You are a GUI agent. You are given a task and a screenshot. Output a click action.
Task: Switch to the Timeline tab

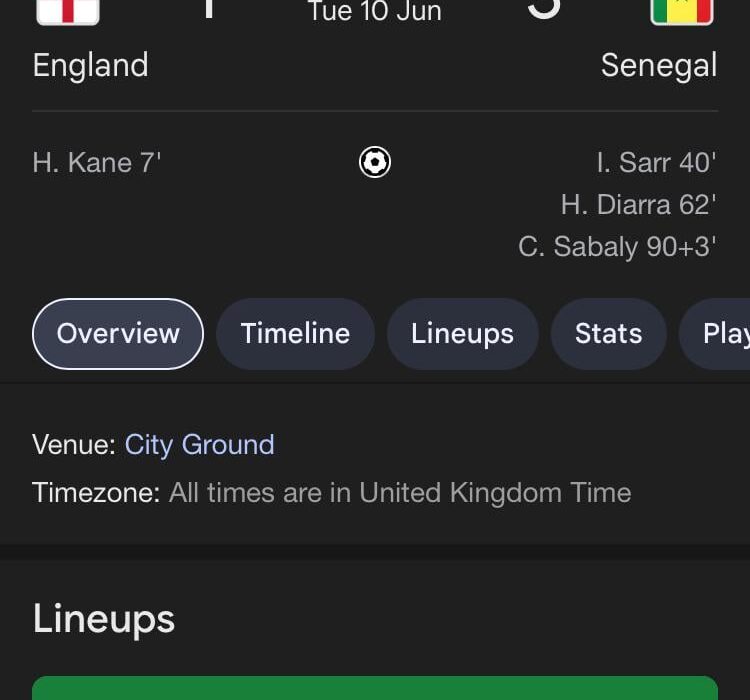coord(295,333)
